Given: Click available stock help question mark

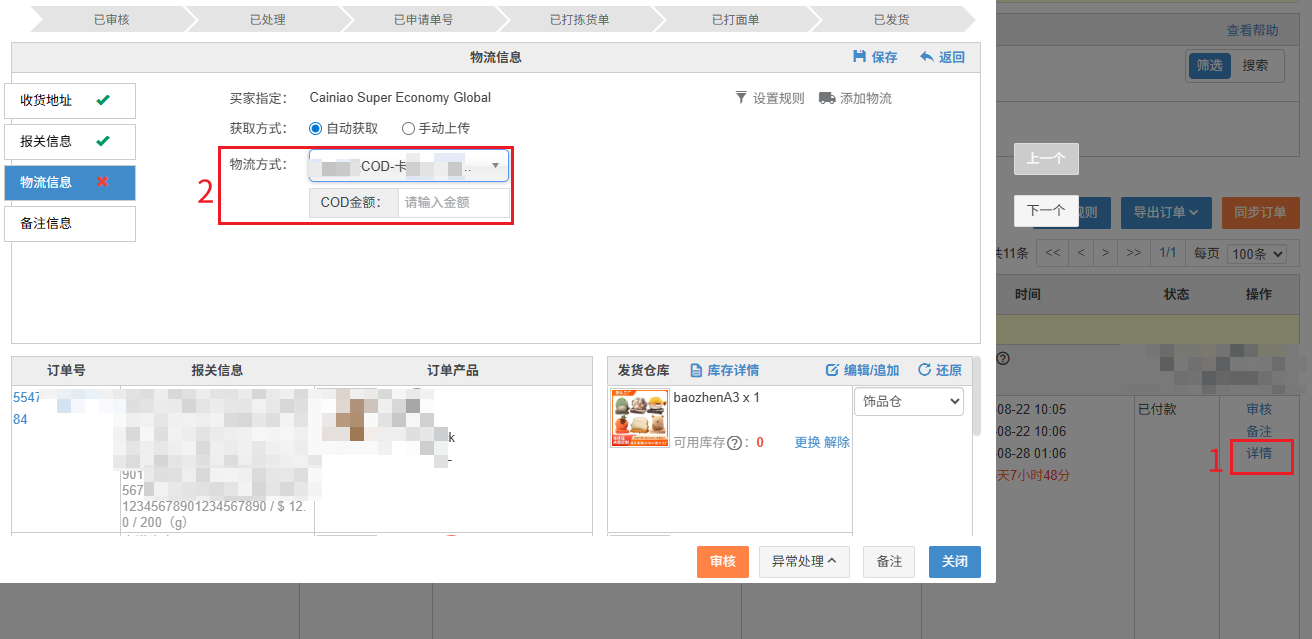Looking at the screenshot, I should click(734, 443).
